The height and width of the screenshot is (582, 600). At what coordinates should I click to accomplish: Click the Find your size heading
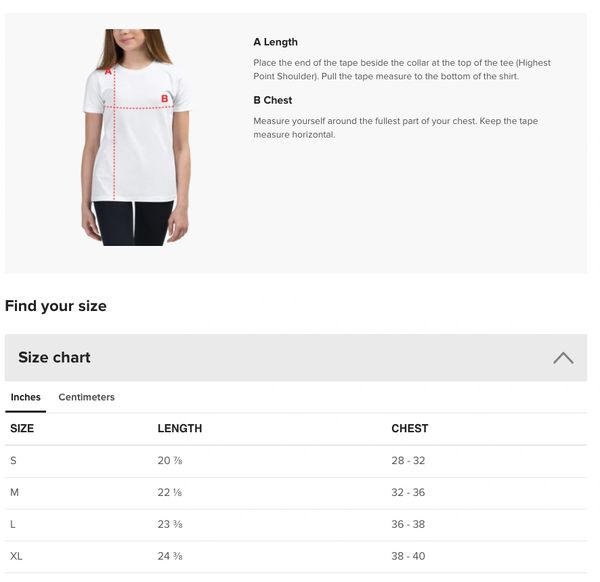tap(56, 306)
